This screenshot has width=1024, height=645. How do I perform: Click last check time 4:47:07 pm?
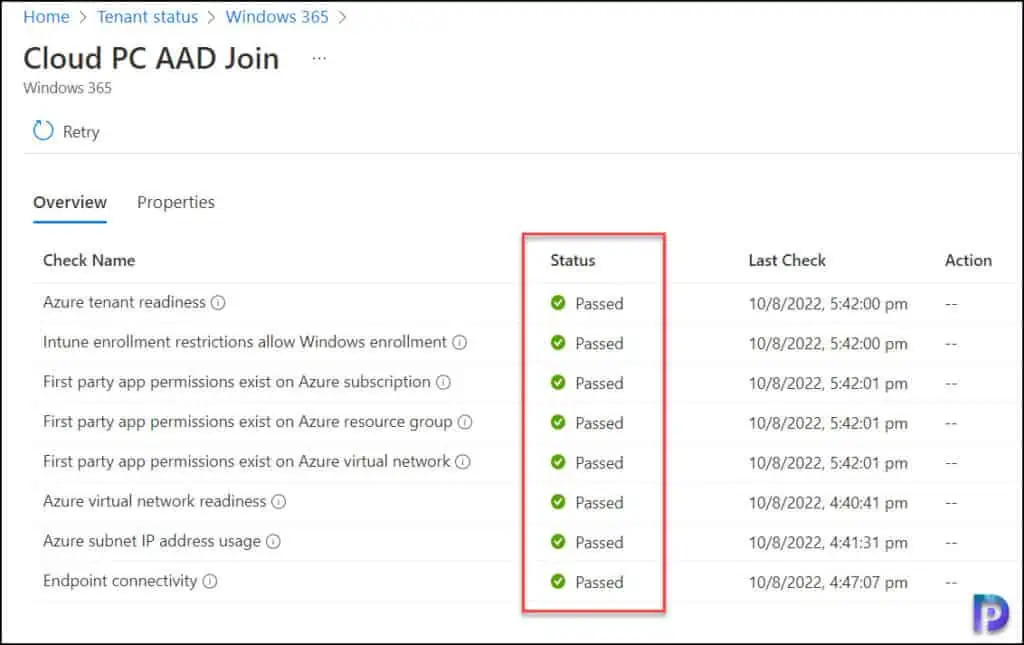pyautogui.click(x=827, y=582)
